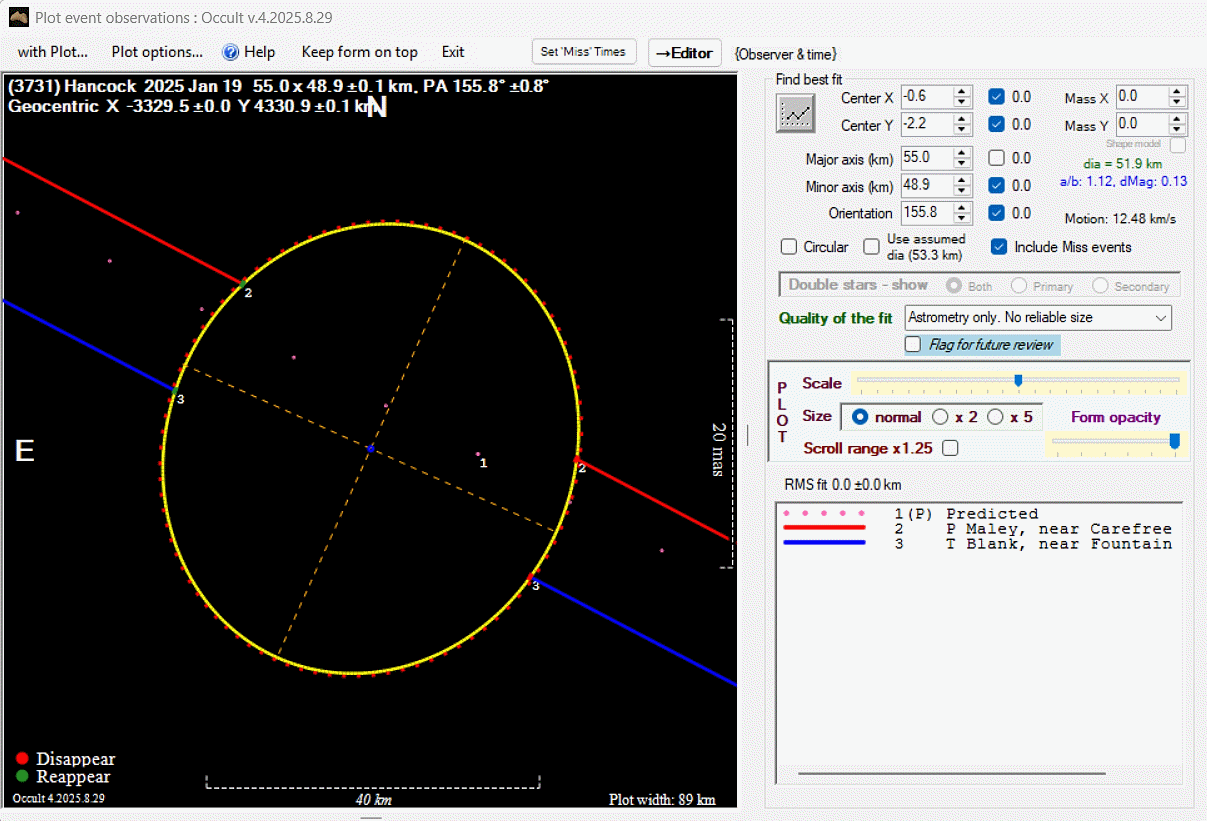Click the {Observer & time} label
Viewport: 1207px width, 821px height.
(785, 54)
